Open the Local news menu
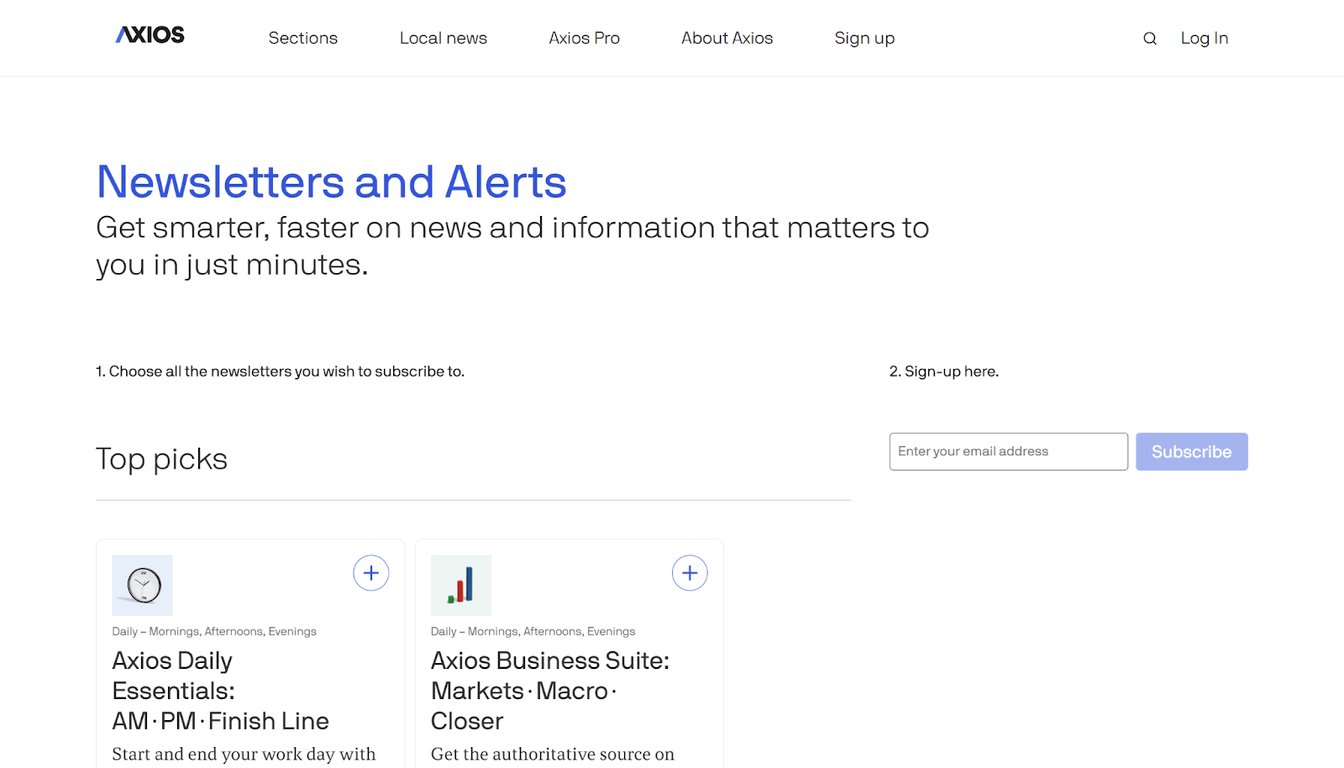Viewport: 1344px width, 768px height. pyautogui.click(x=443, y=37)
